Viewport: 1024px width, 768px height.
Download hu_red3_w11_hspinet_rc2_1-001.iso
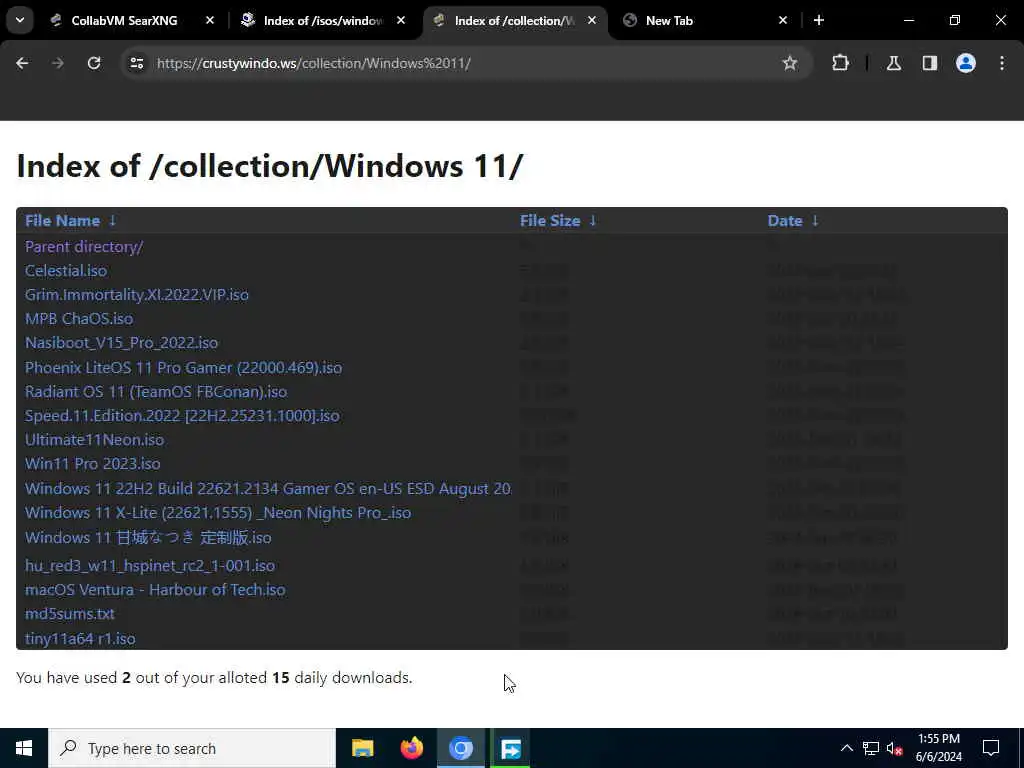point(150,566)
